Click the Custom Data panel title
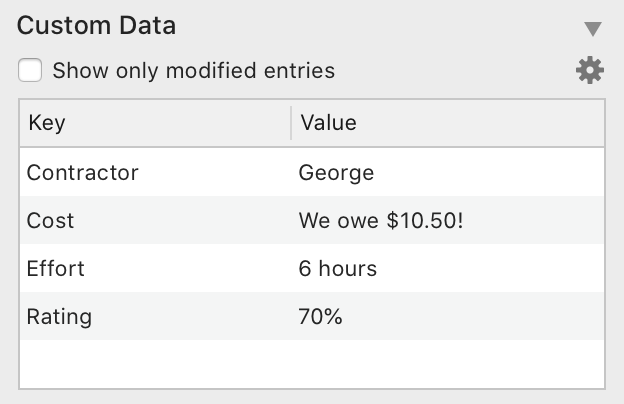The width and height of the screenshot is (624, 404). point(96,26)
